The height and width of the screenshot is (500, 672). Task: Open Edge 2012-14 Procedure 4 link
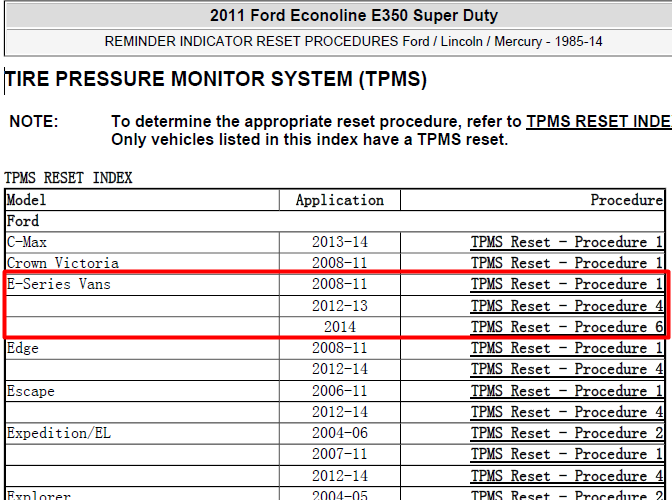pyautogui.click(x=567, y=369)
